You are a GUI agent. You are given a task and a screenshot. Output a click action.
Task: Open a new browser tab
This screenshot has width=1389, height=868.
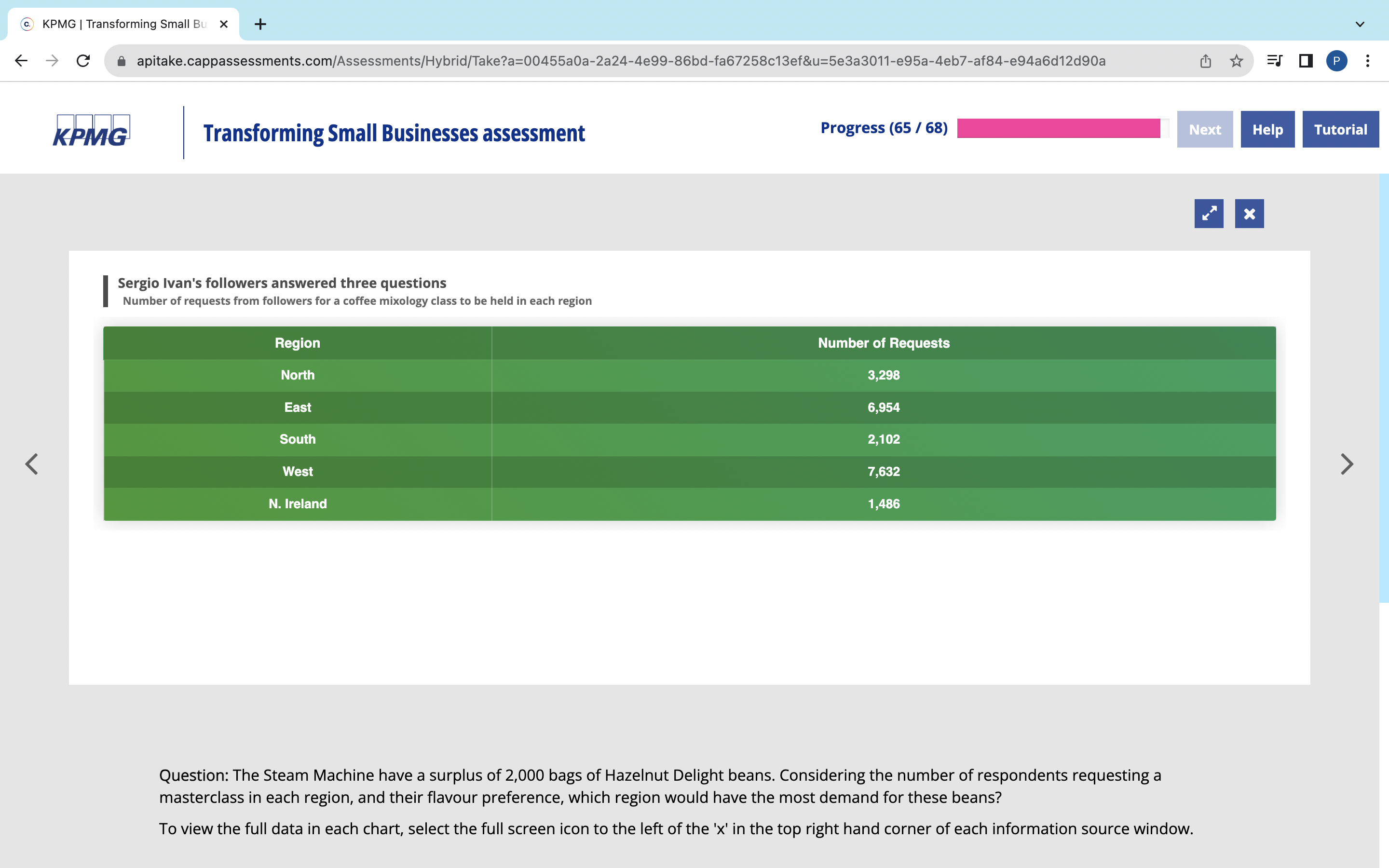tap(260, 24)
